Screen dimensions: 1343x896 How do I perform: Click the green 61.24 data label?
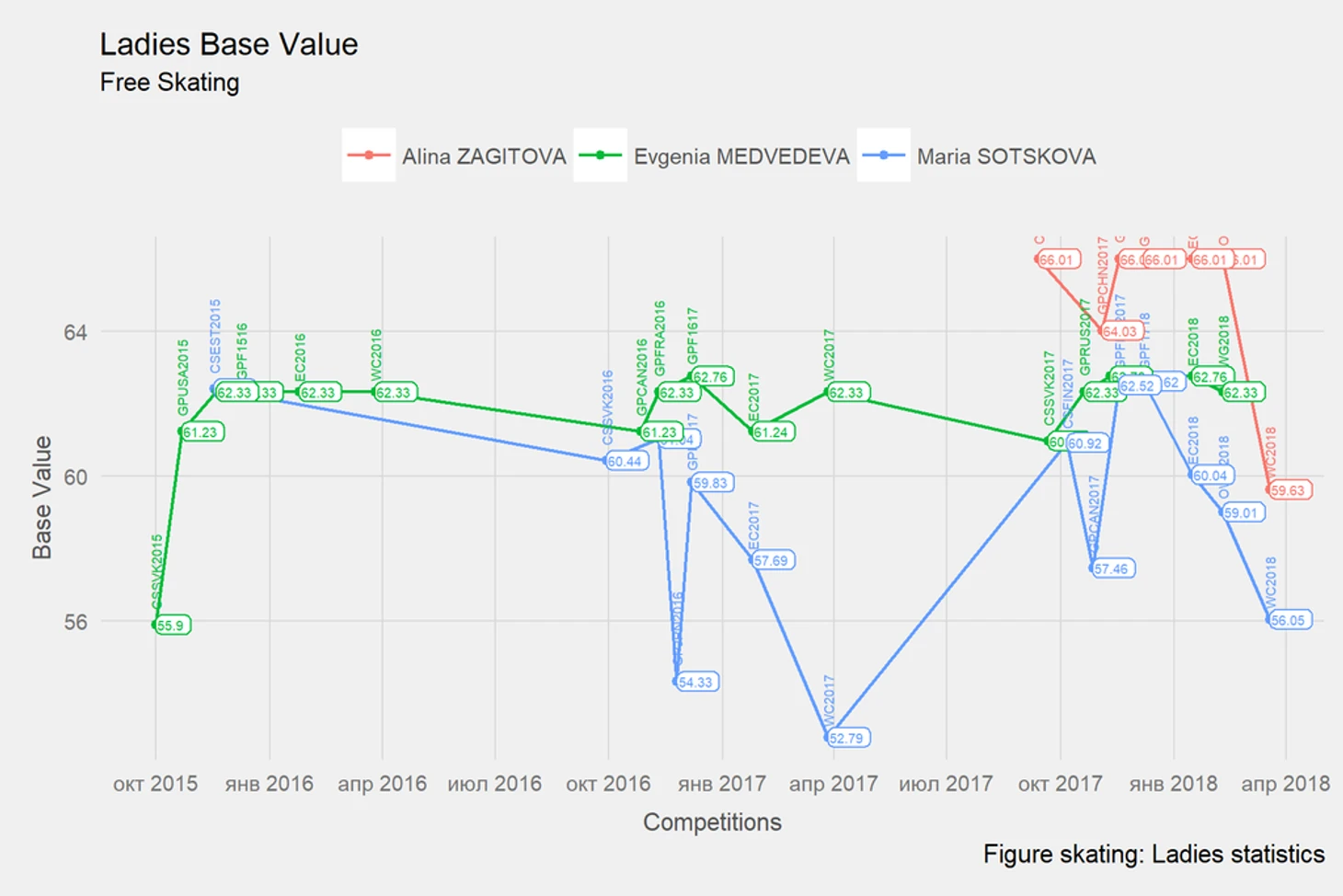point(773,432)
